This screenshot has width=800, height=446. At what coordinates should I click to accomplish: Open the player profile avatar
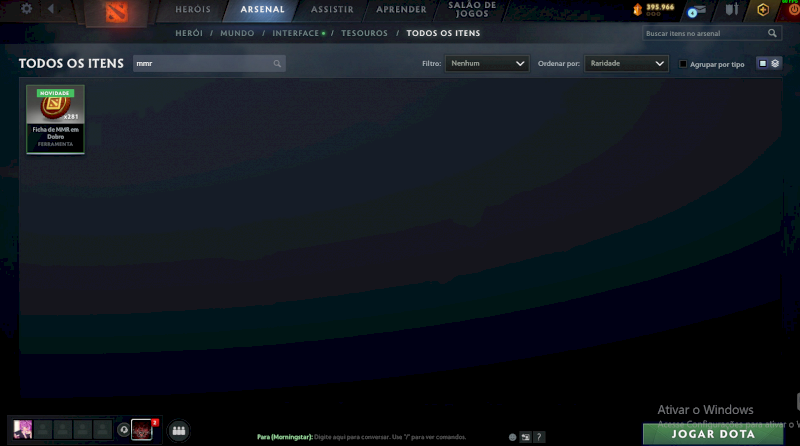pos(23,430)
